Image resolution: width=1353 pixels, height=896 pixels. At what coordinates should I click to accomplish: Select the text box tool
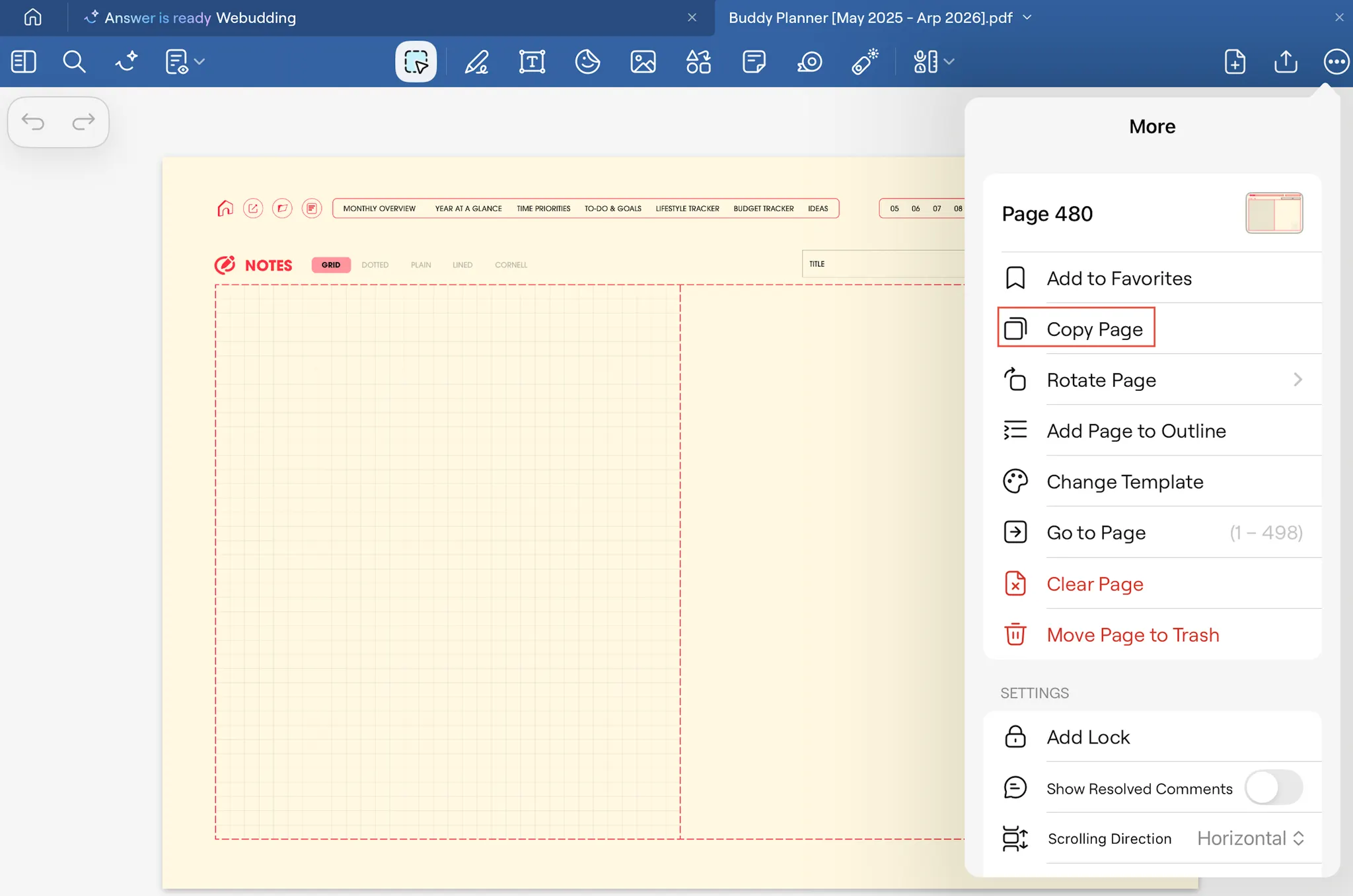point(532,62)
